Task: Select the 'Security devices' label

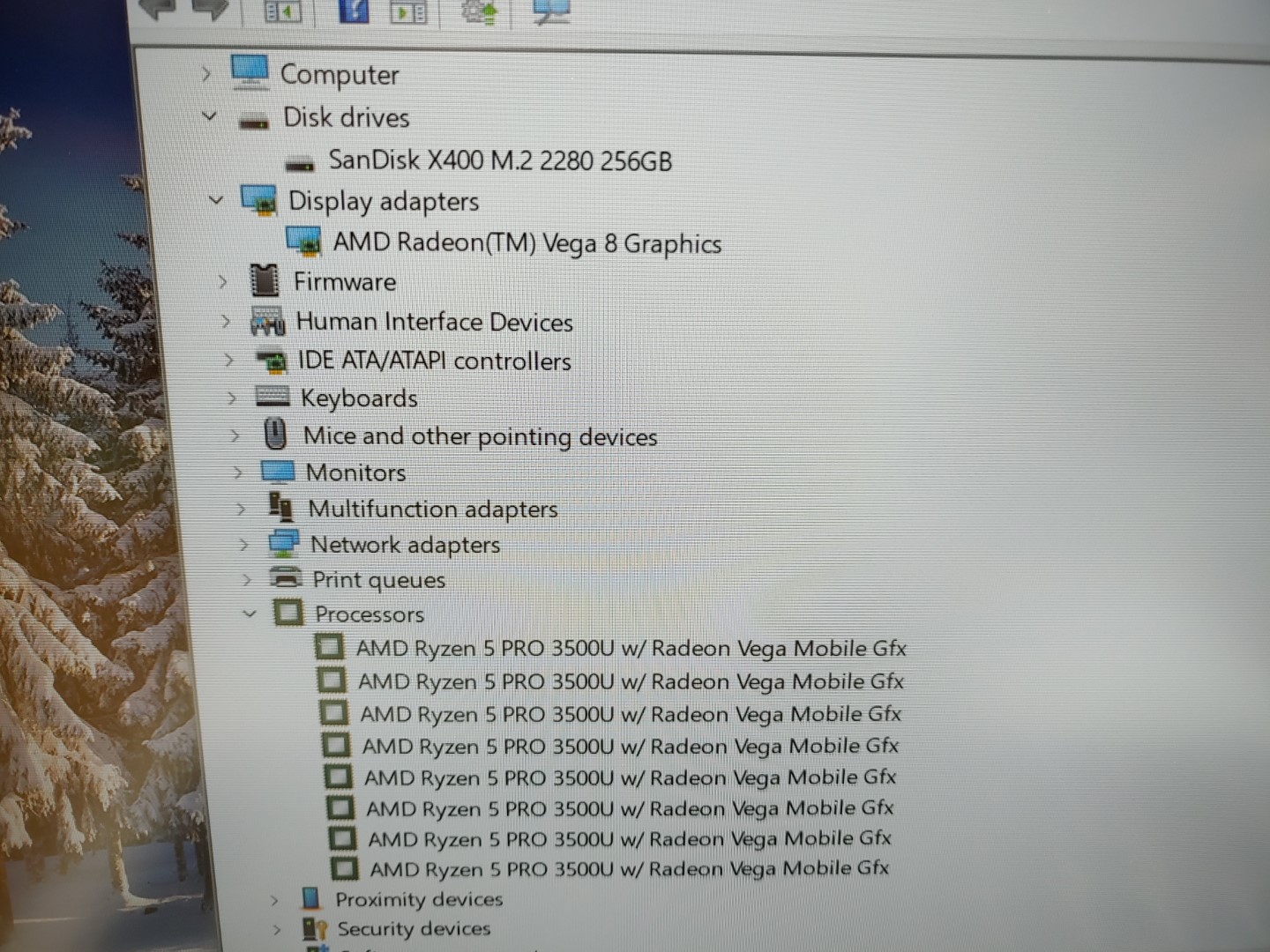Action: click(414, 928)
